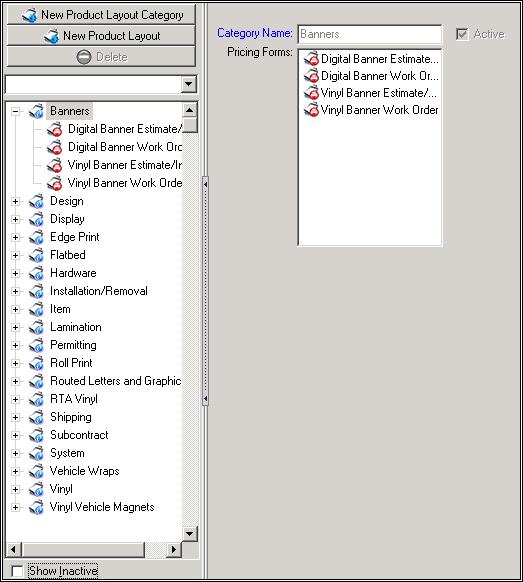
Task: Click the Shipping category icon
Action: 36,417
